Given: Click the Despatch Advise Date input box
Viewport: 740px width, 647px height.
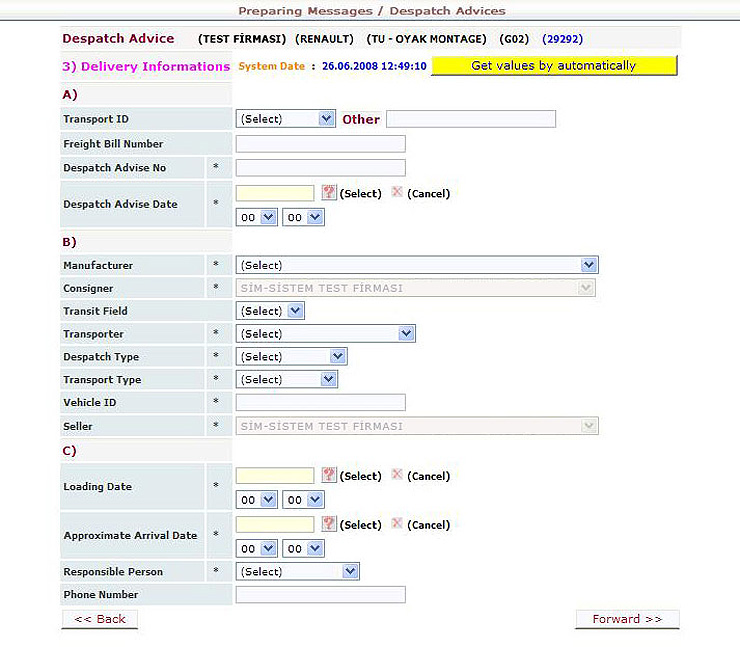Looking at the screenshot, I should tap(275, 193).
